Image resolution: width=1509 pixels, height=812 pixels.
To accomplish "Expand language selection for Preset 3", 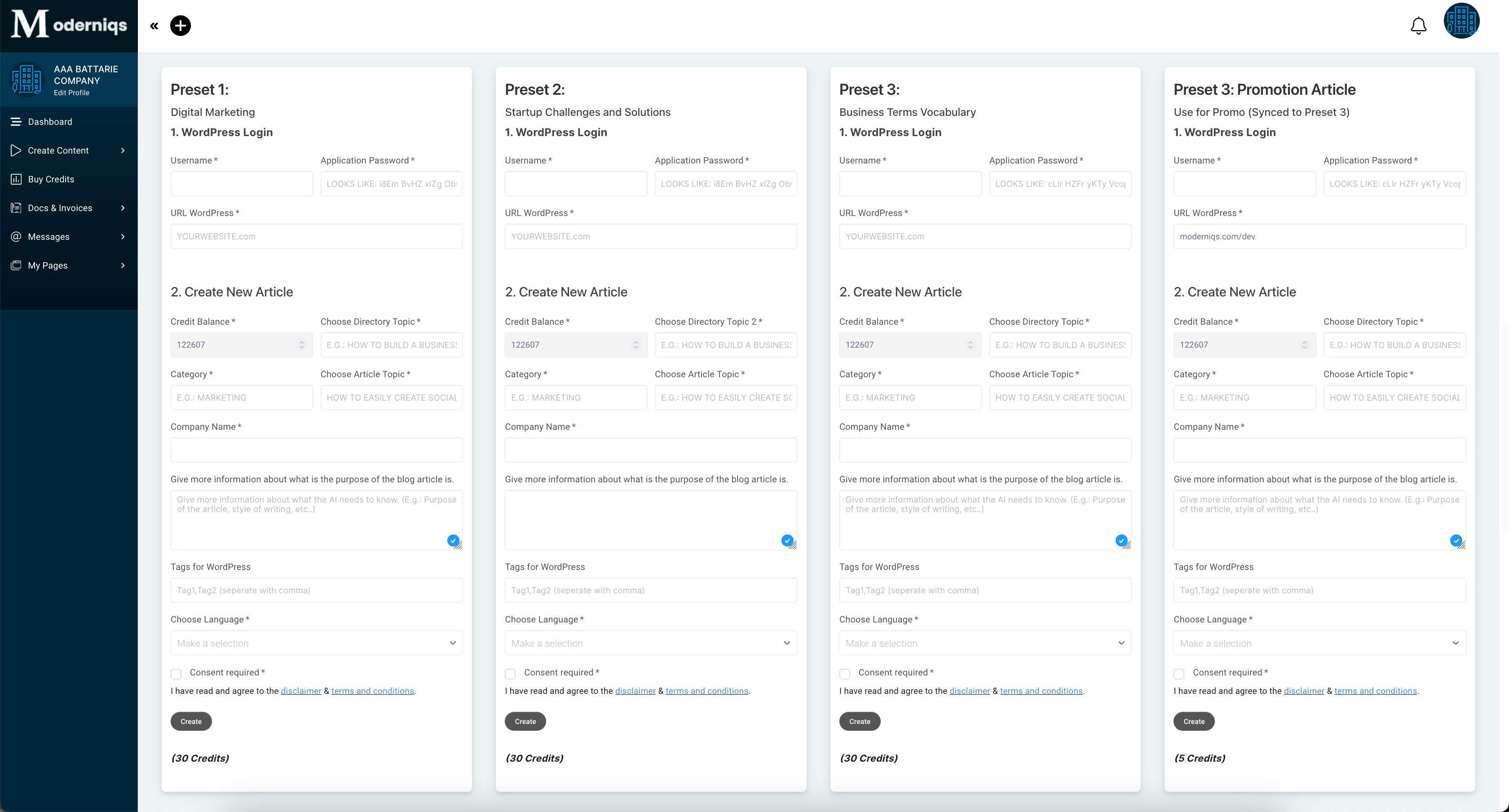I will pos(984,643).
